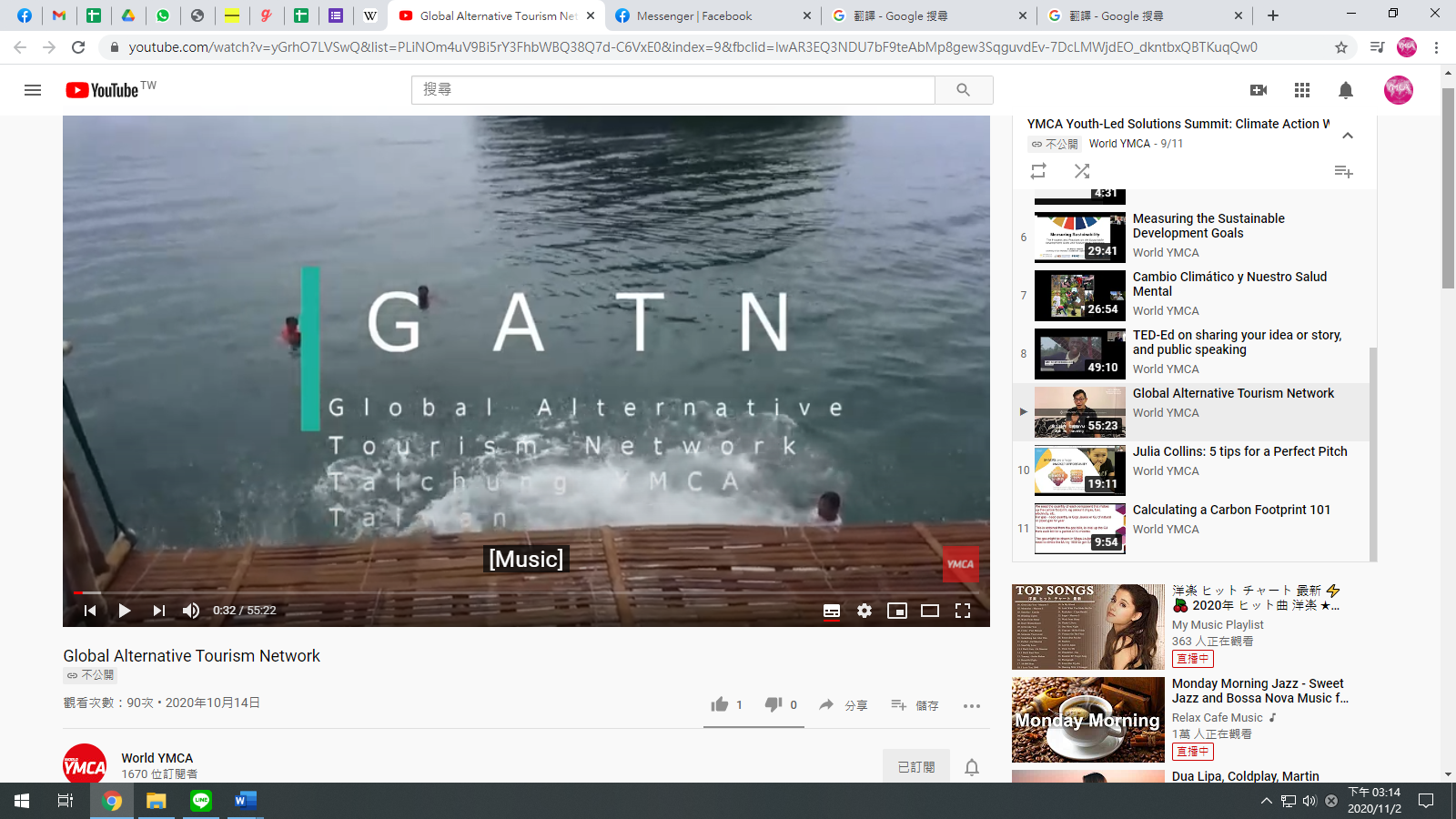Toggle playlist loop
Screen dimensions: 1456x819
(x=1038, y=171)
